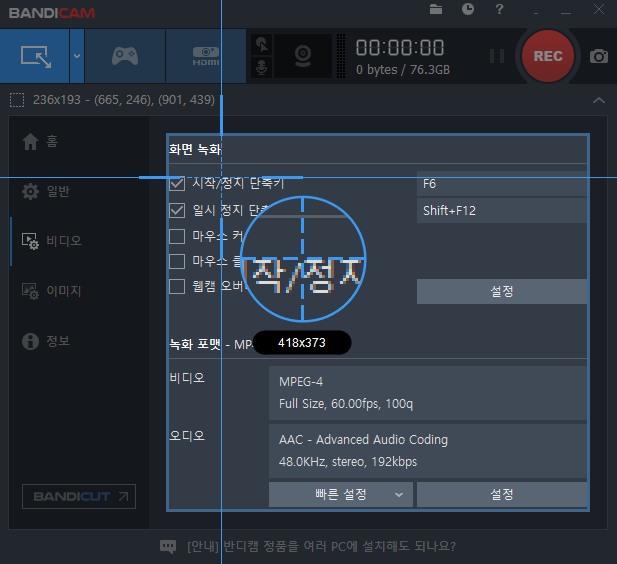Screen dimensions: 617x564
Task: Click the 설정 button under recording options
Action: tap(502, 292)
